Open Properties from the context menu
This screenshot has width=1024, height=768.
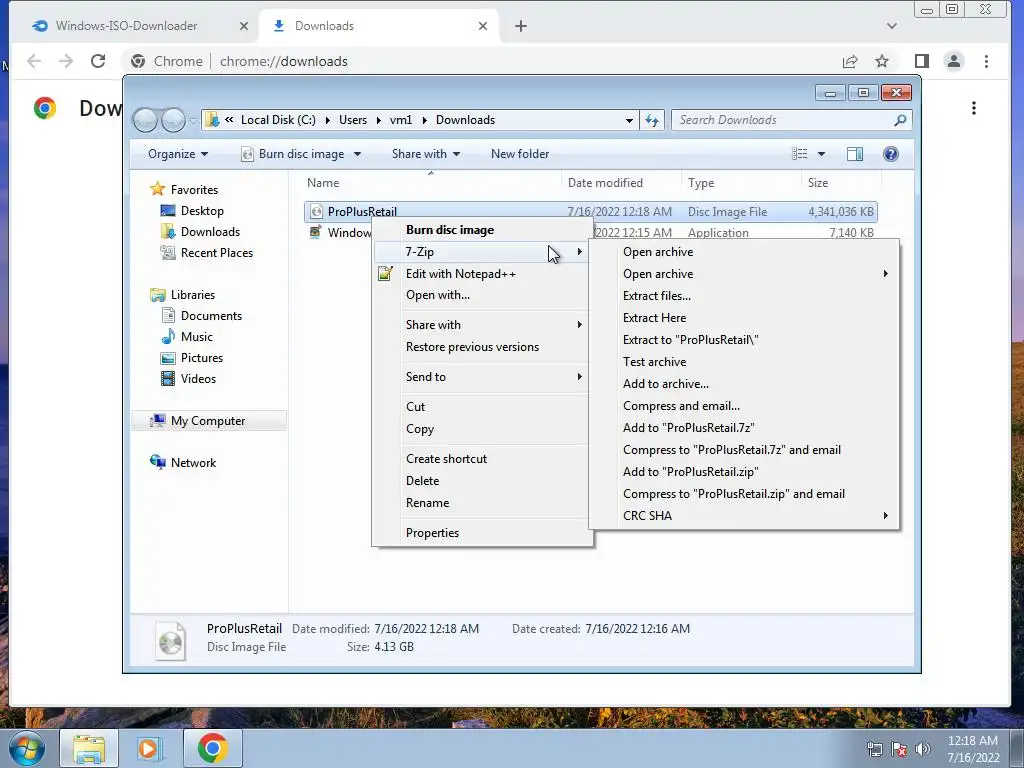pyautogui.click(x=482, y=533)
